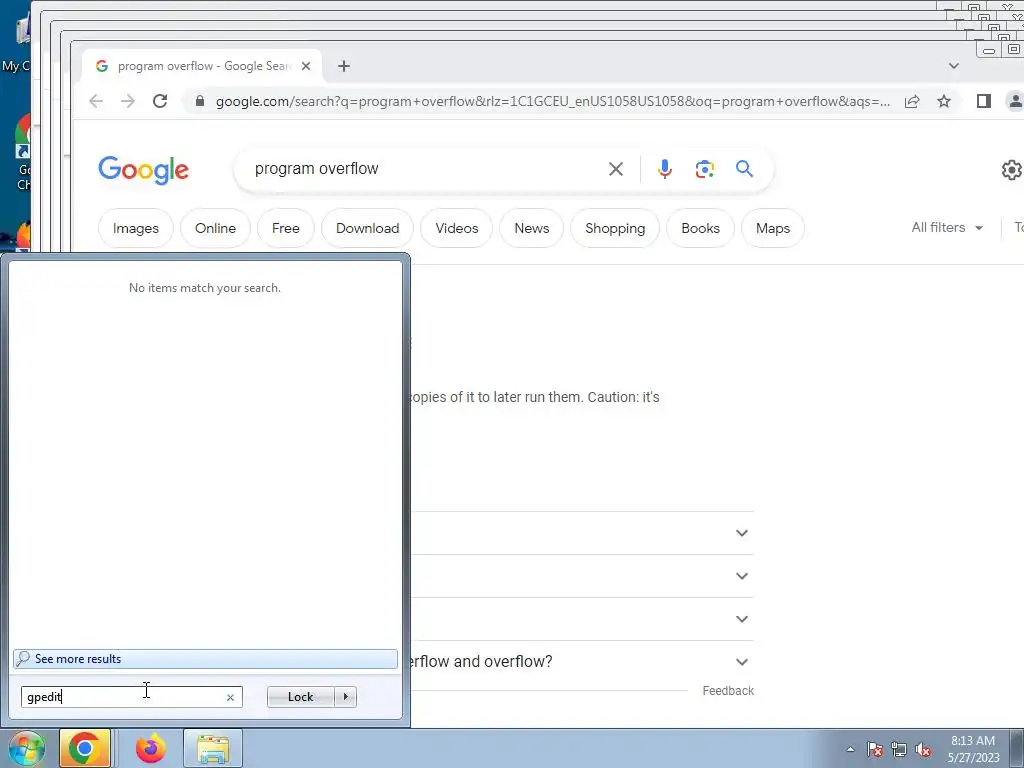Screen dimensions: 1024x768
Task: Click the share page icon
Action: tap(912, 101)
